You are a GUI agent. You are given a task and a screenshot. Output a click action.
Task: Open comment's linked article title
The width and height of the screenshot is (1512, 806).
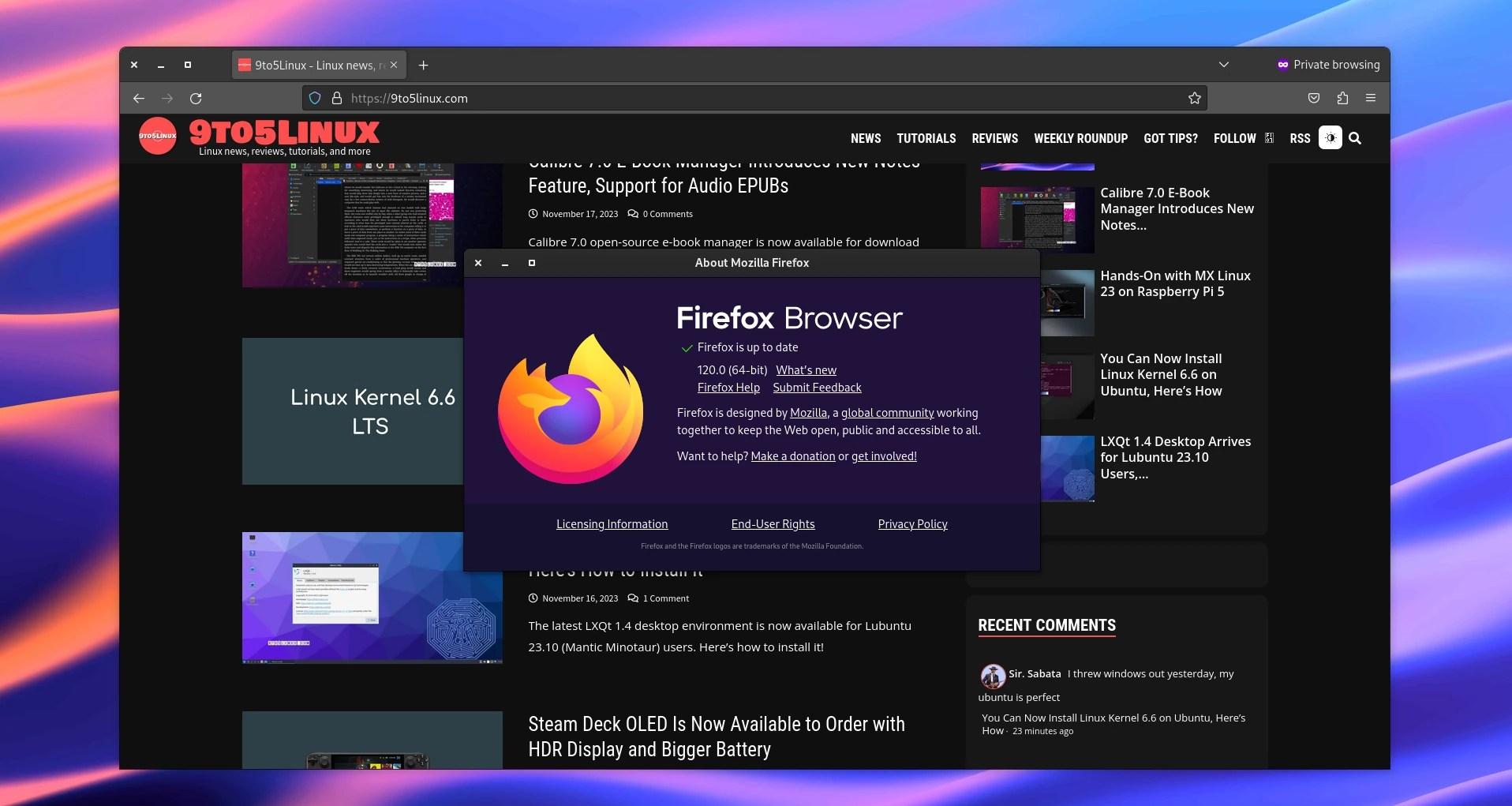coord(1113,724)
